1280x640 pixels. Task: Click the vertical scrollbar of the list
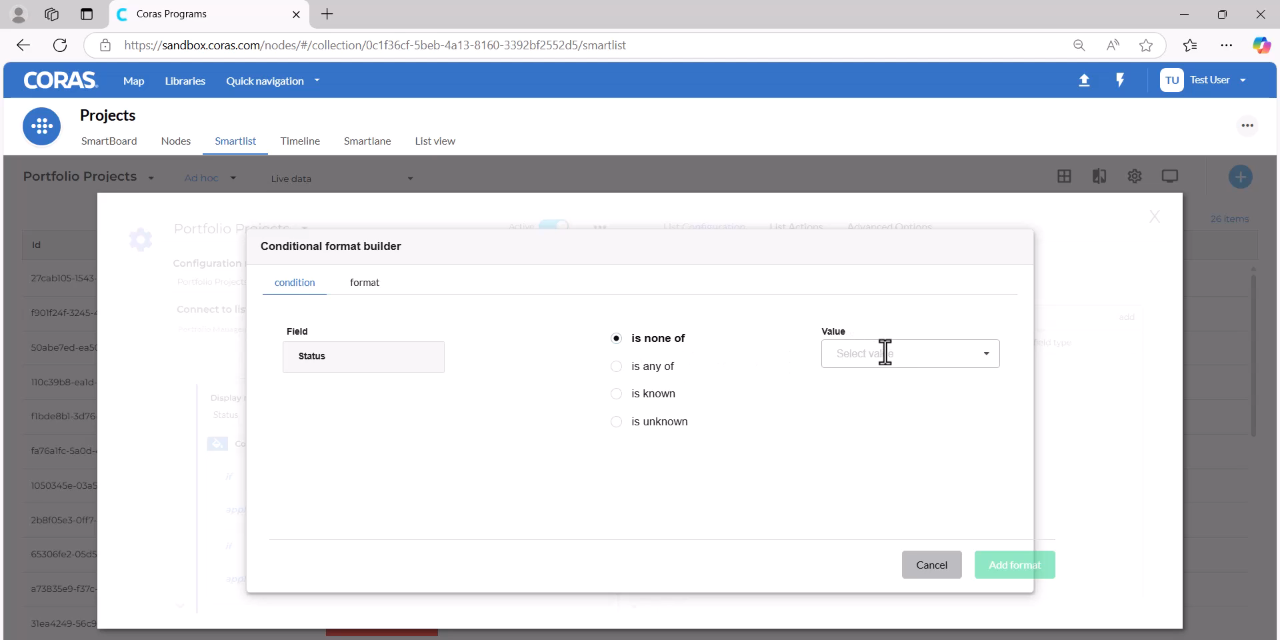pyautogui.click(x=1254, y=355)
